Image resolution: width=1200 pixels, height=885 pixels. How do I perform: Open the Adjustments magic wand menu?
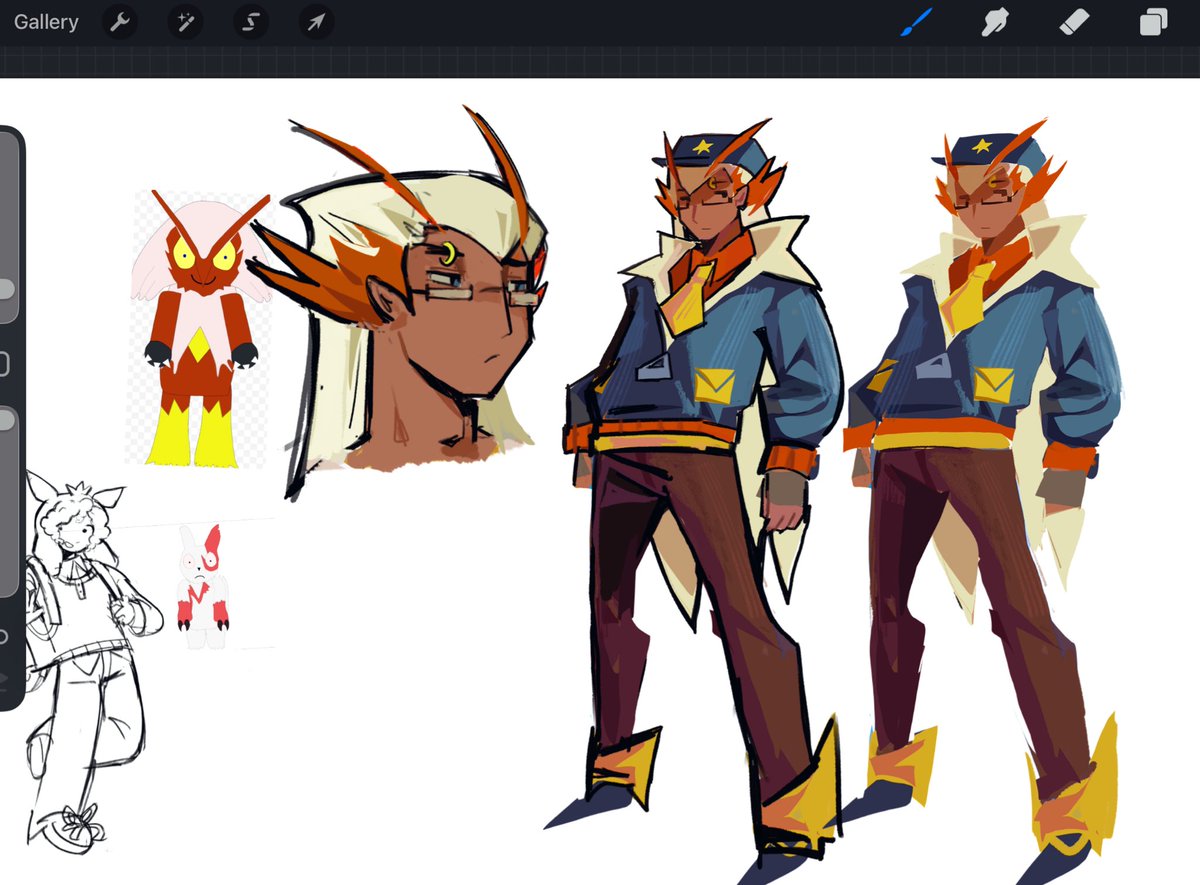[185, 22]
